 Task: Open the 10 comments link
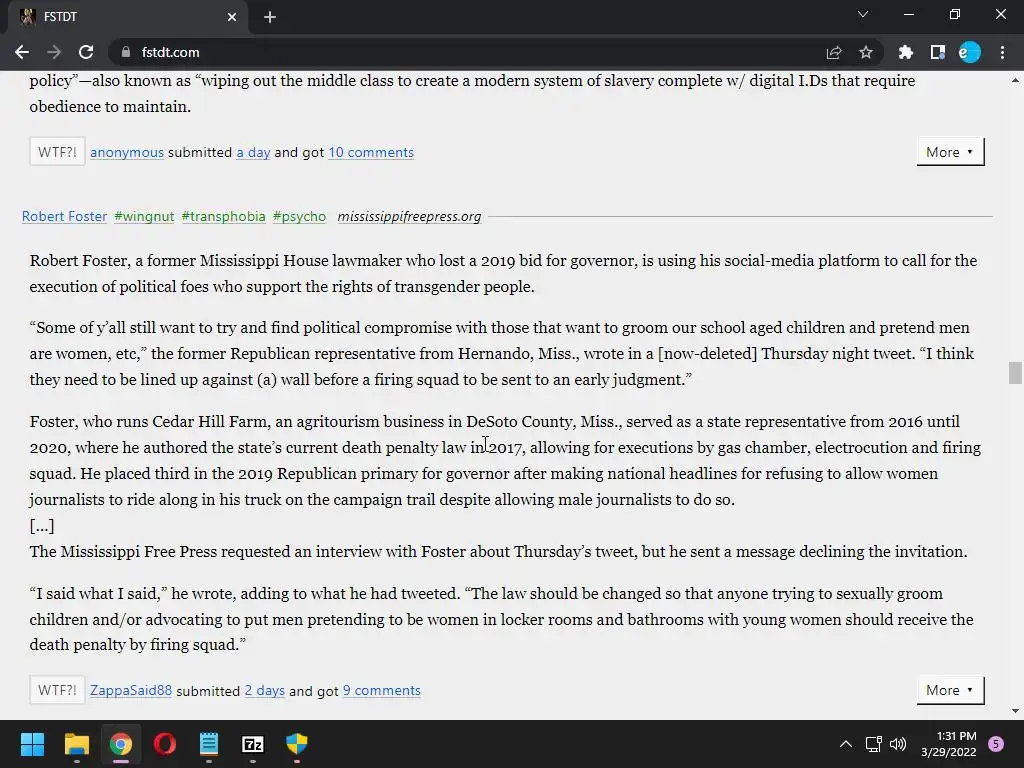pyautogui.click(x=371, y=152)
